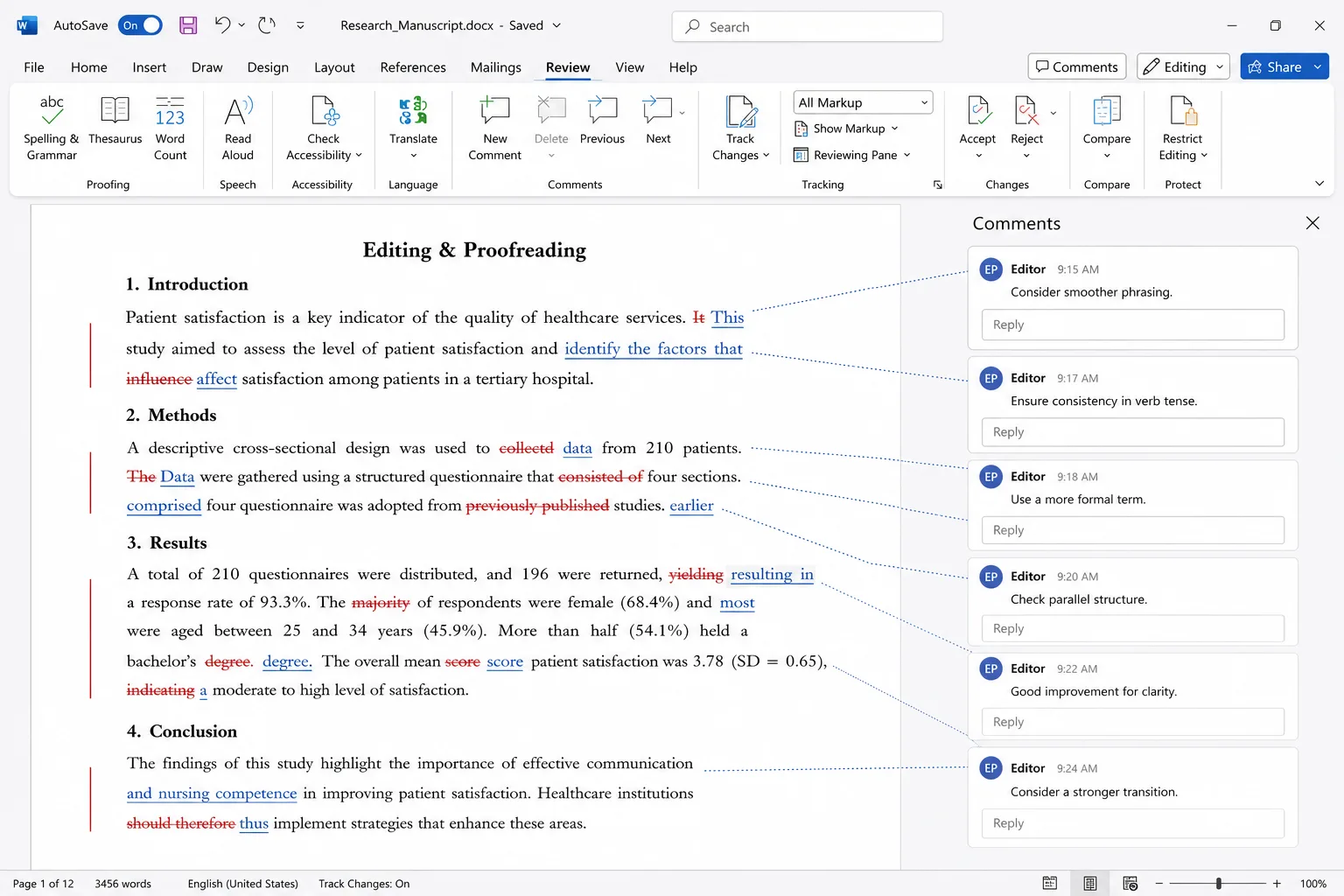The height and width of the screenshot is (896, 1344).
Task: Click the Track Changes icon
Action: (x=740, y=112)
